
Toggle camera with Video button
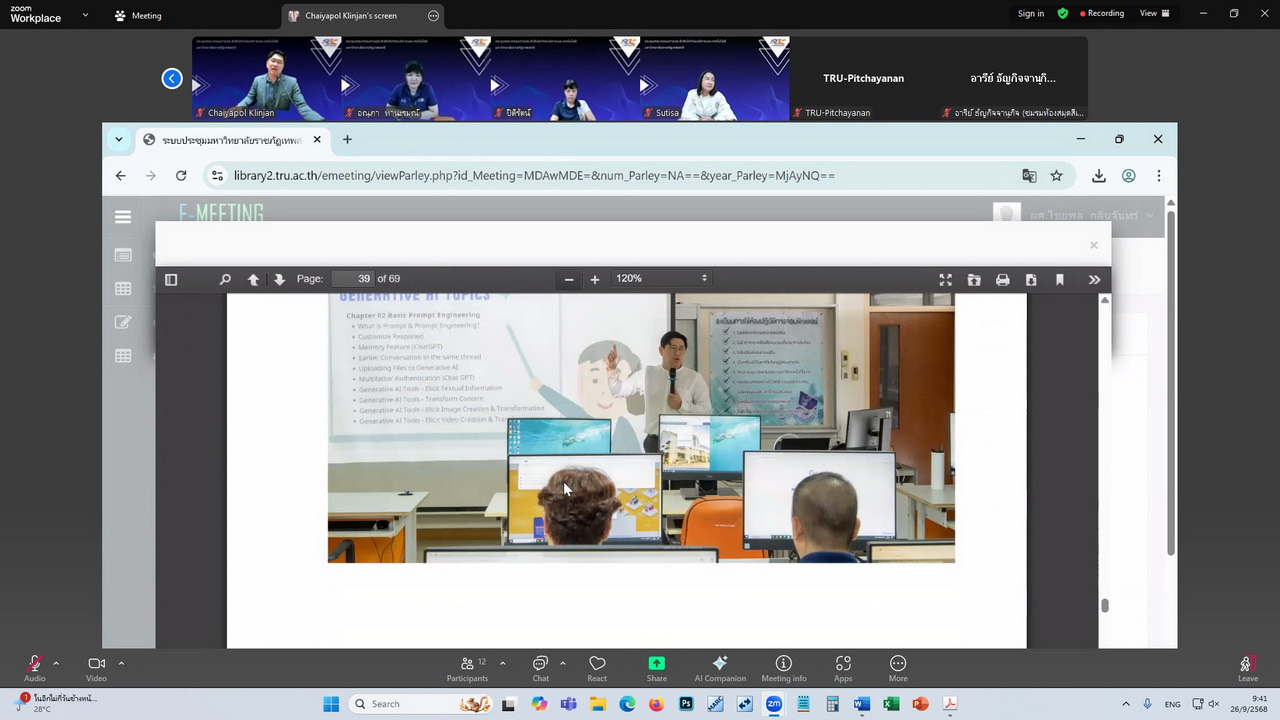tap(96, 668)
